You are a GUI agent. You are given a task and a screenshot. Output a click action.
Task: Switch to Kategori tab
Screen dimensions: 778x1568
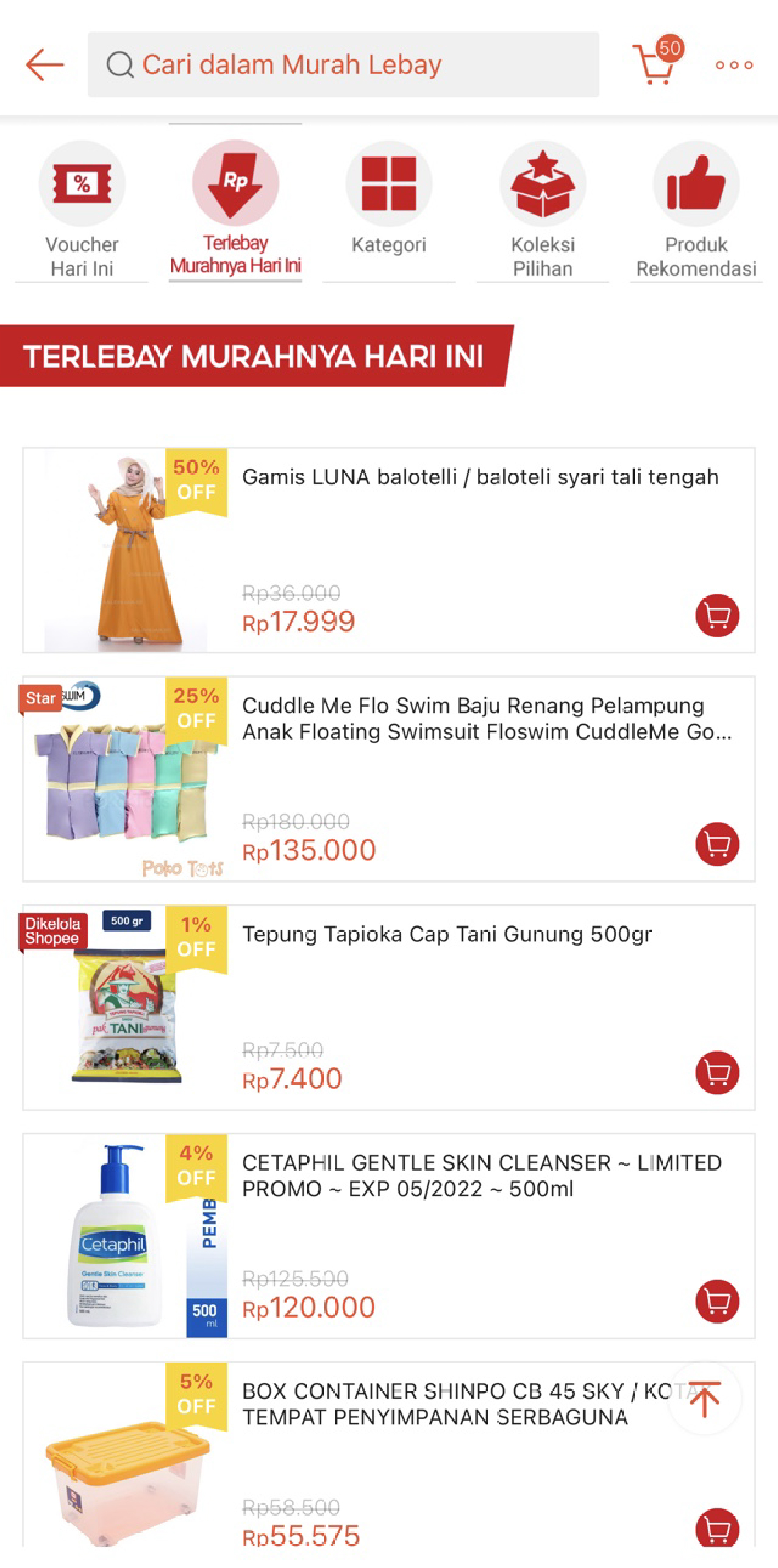tap(389, 201)
